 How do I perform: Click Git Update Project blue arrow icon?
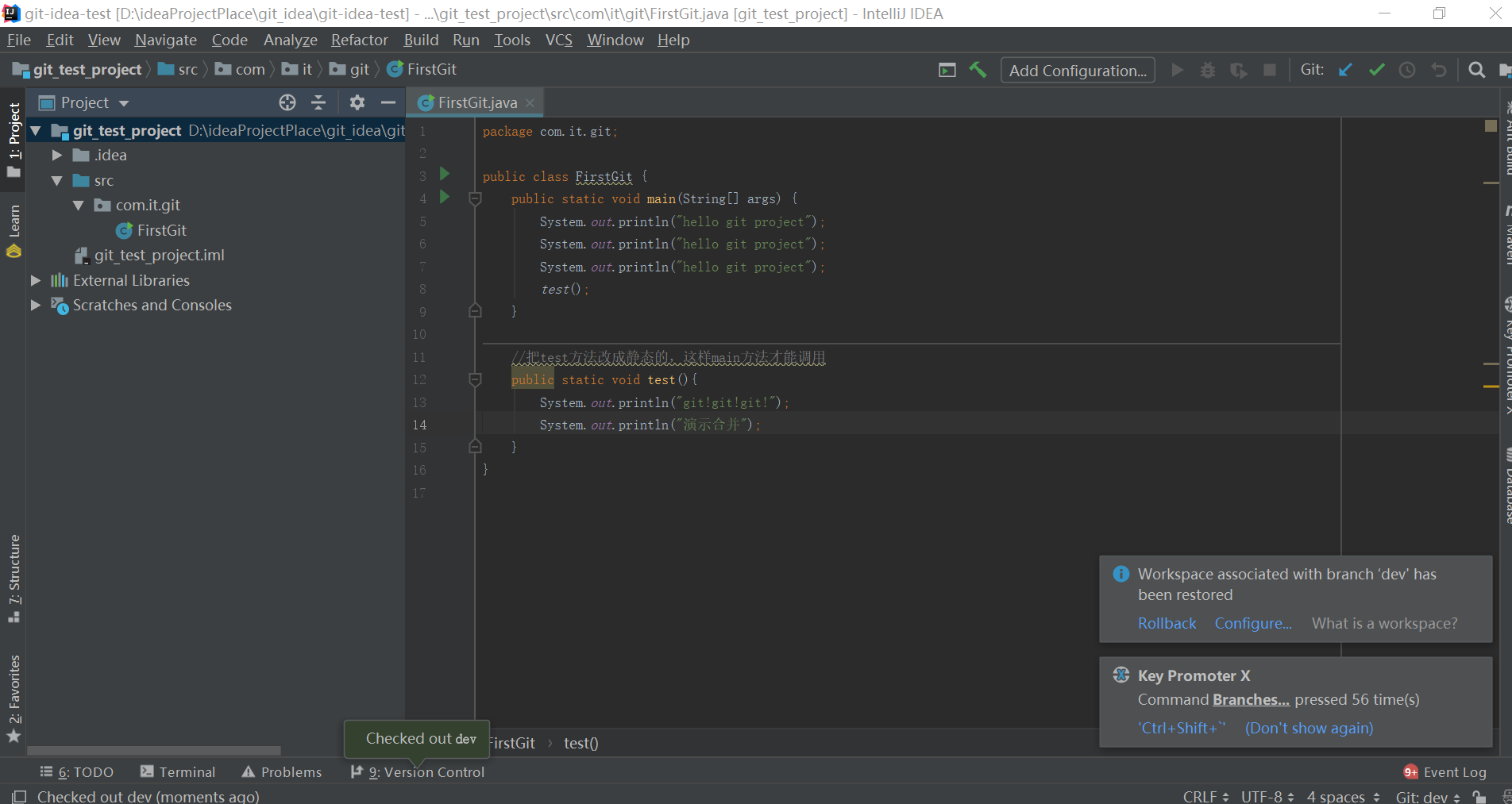(1345, 70)
